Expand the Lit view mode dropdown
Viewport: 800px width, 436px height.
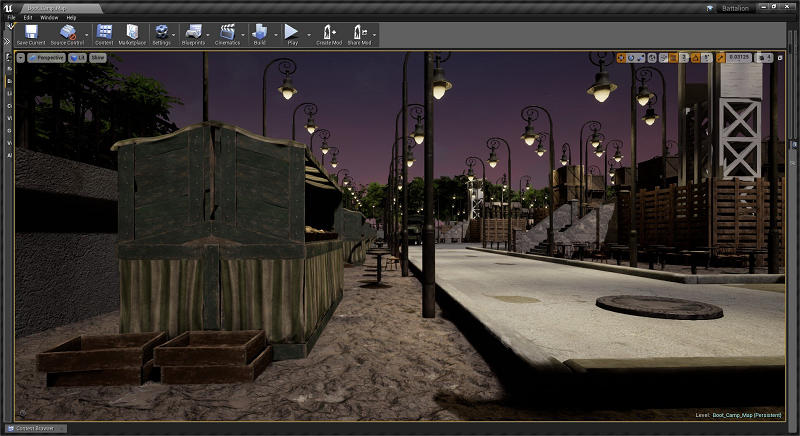click(x=78, y=58)
